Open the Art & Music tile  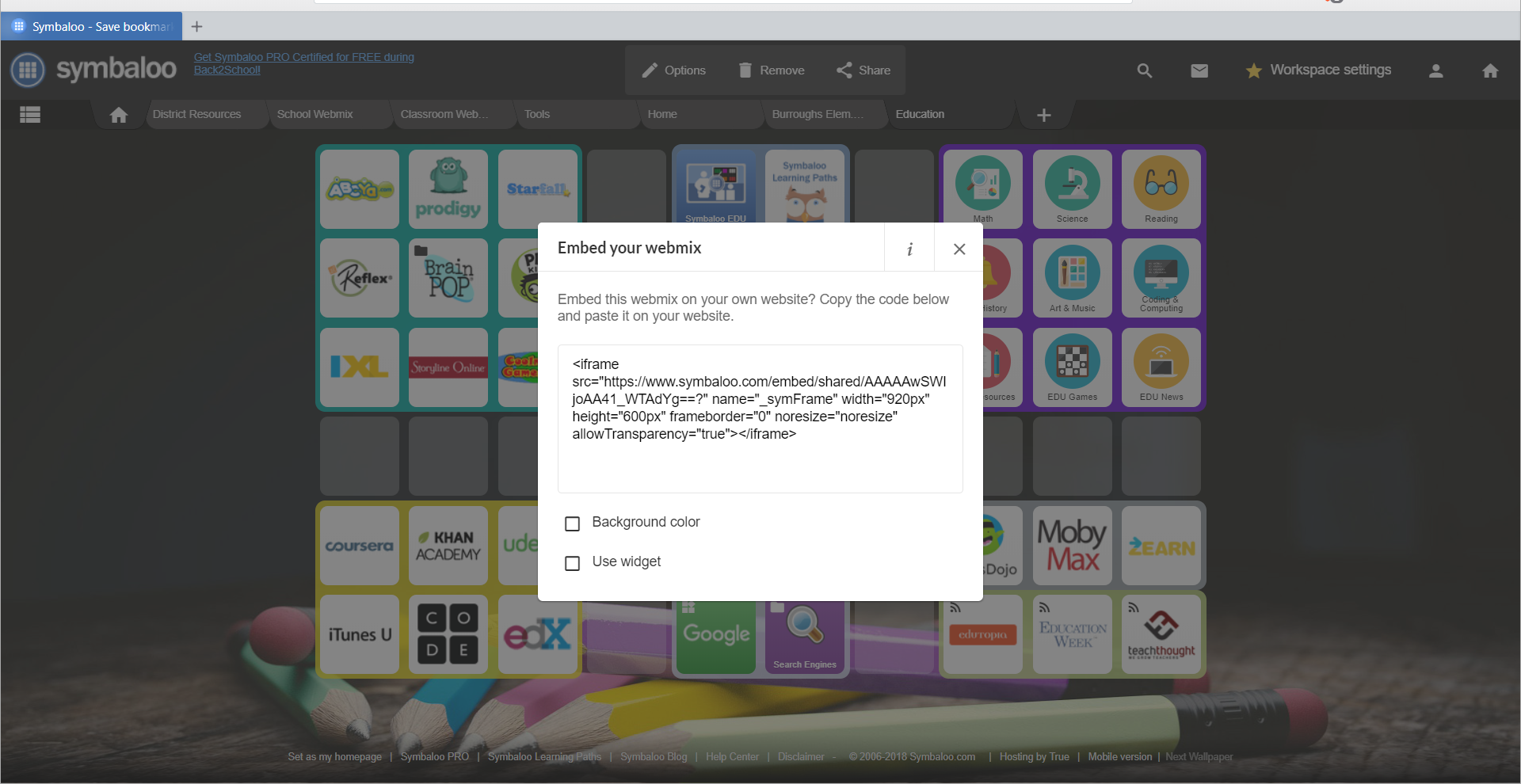[x=1073, y=278]
